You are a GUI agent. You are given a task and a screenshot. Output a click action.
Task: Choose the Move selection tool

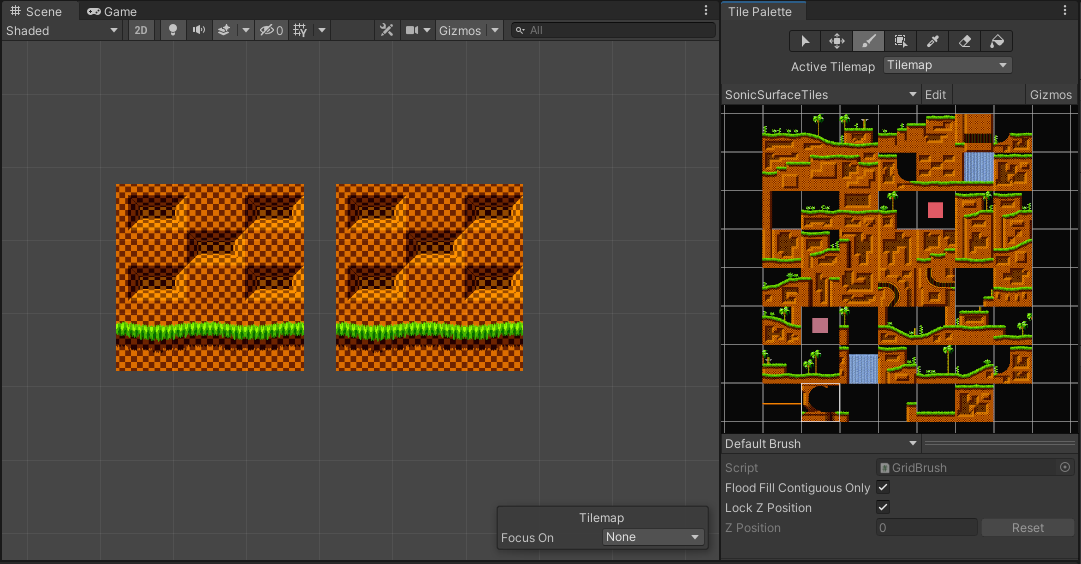[x=836, y=41]
